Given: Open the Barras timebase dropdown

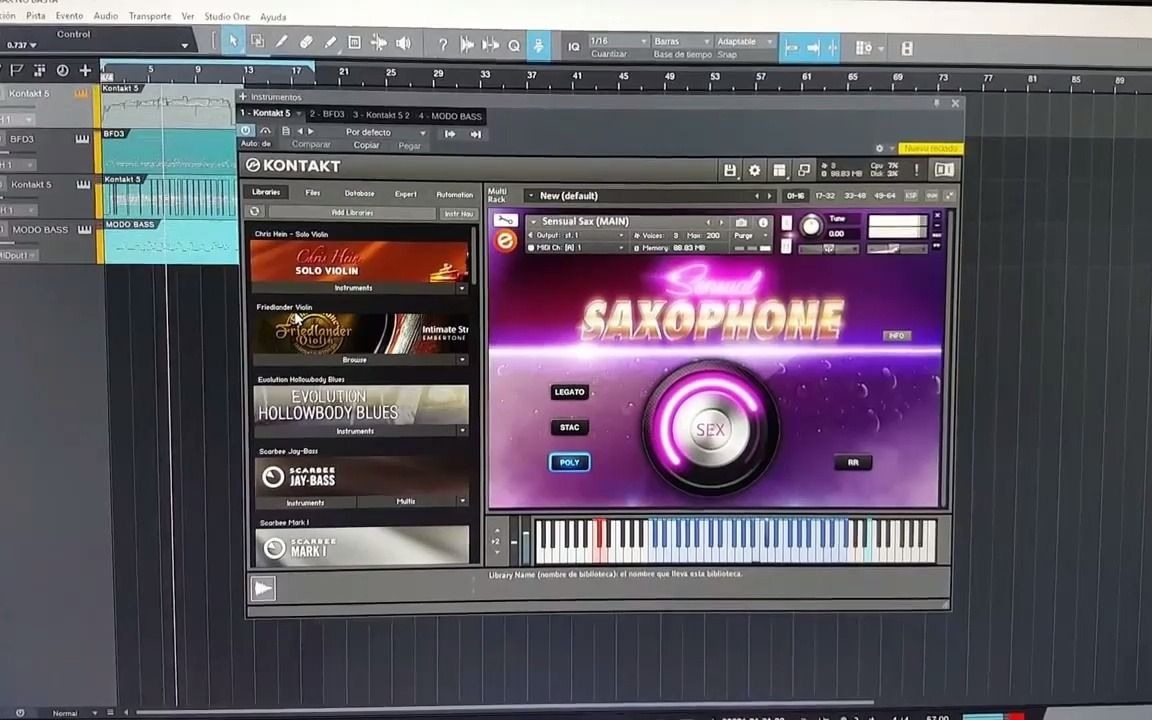Looking at the screenshot, I should [x=682, y=42].
